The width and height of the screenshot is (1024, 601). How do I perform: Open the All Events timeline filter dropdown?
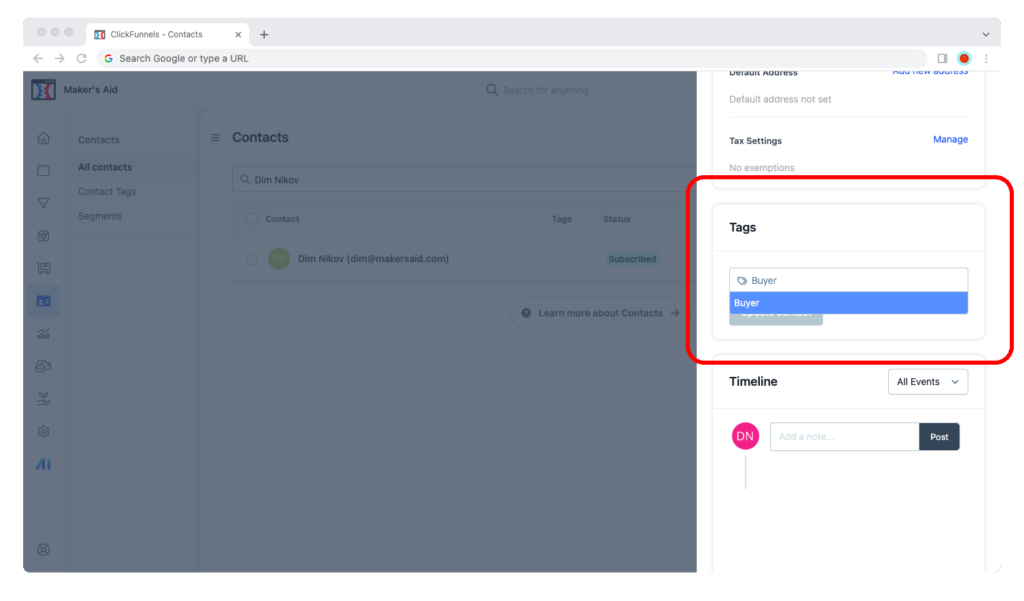pos(927,382)
